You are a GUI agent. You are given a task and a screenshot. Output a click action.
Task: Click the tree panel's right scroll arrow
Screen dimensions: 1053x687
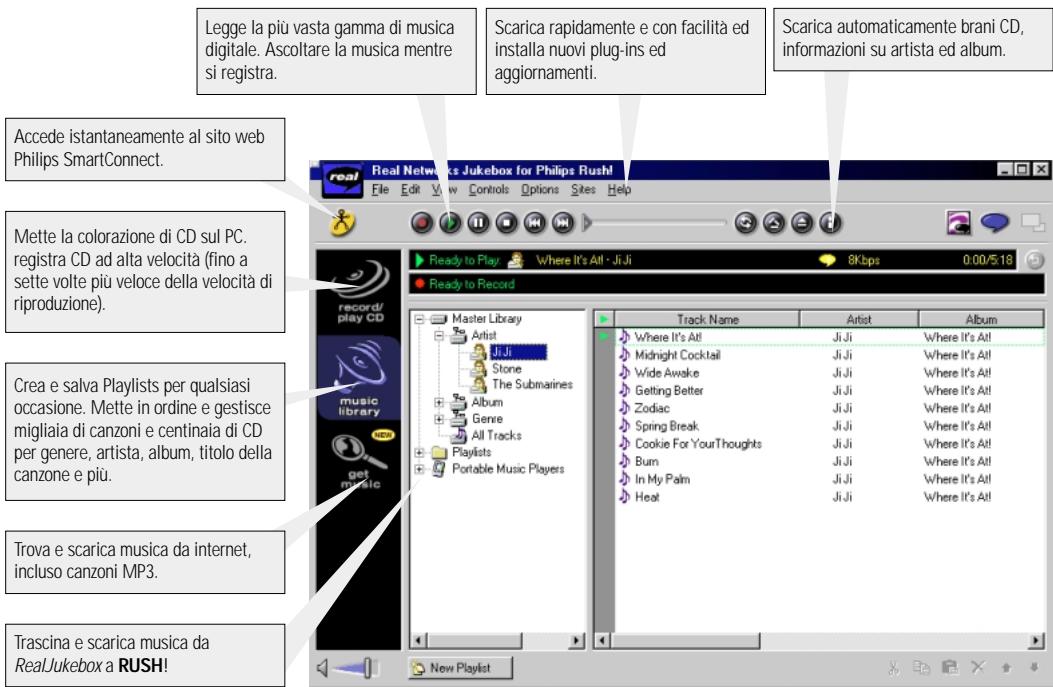point(576,641)
